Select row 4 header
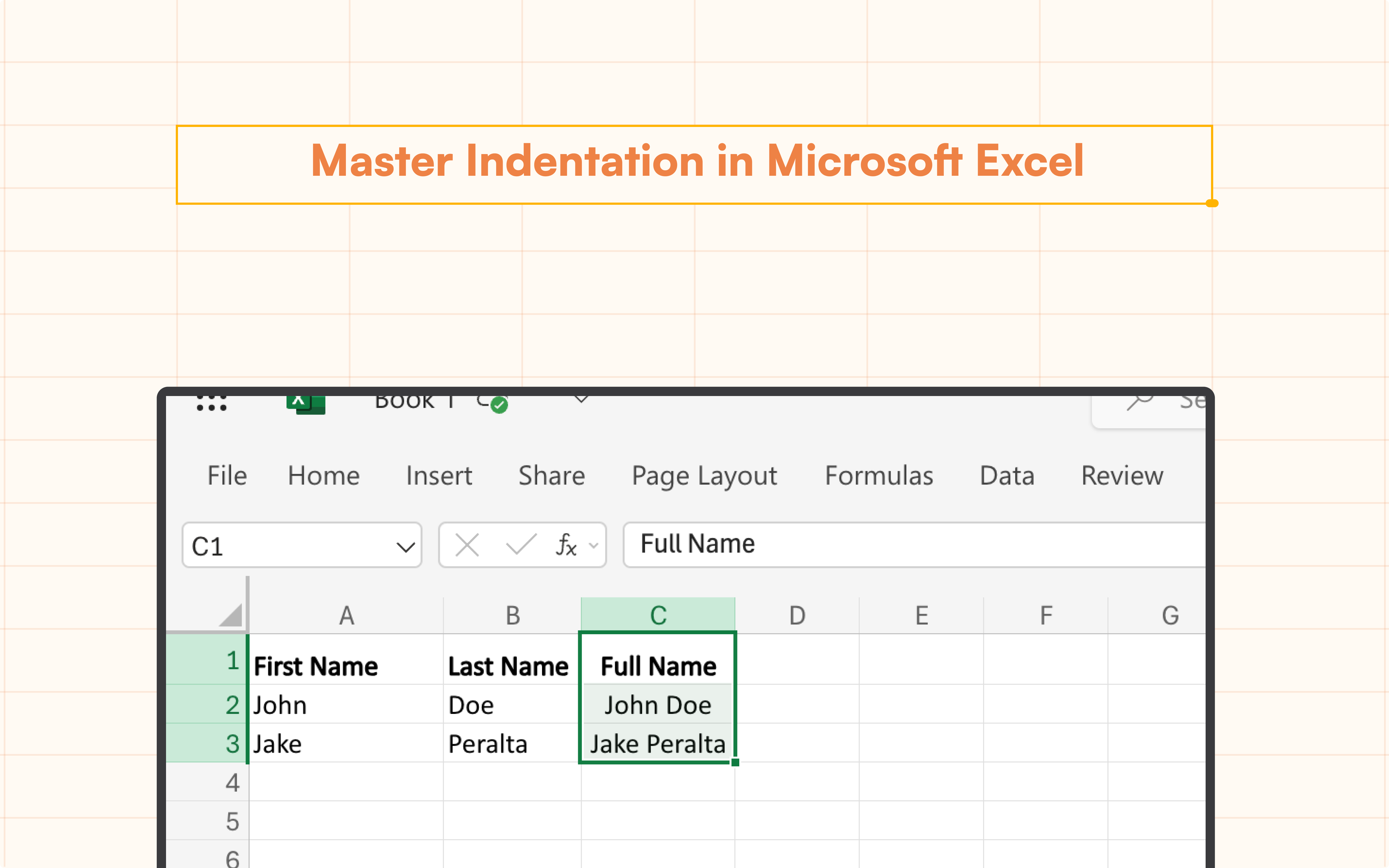The image size is (1389, 868). (x=207, y=782)
